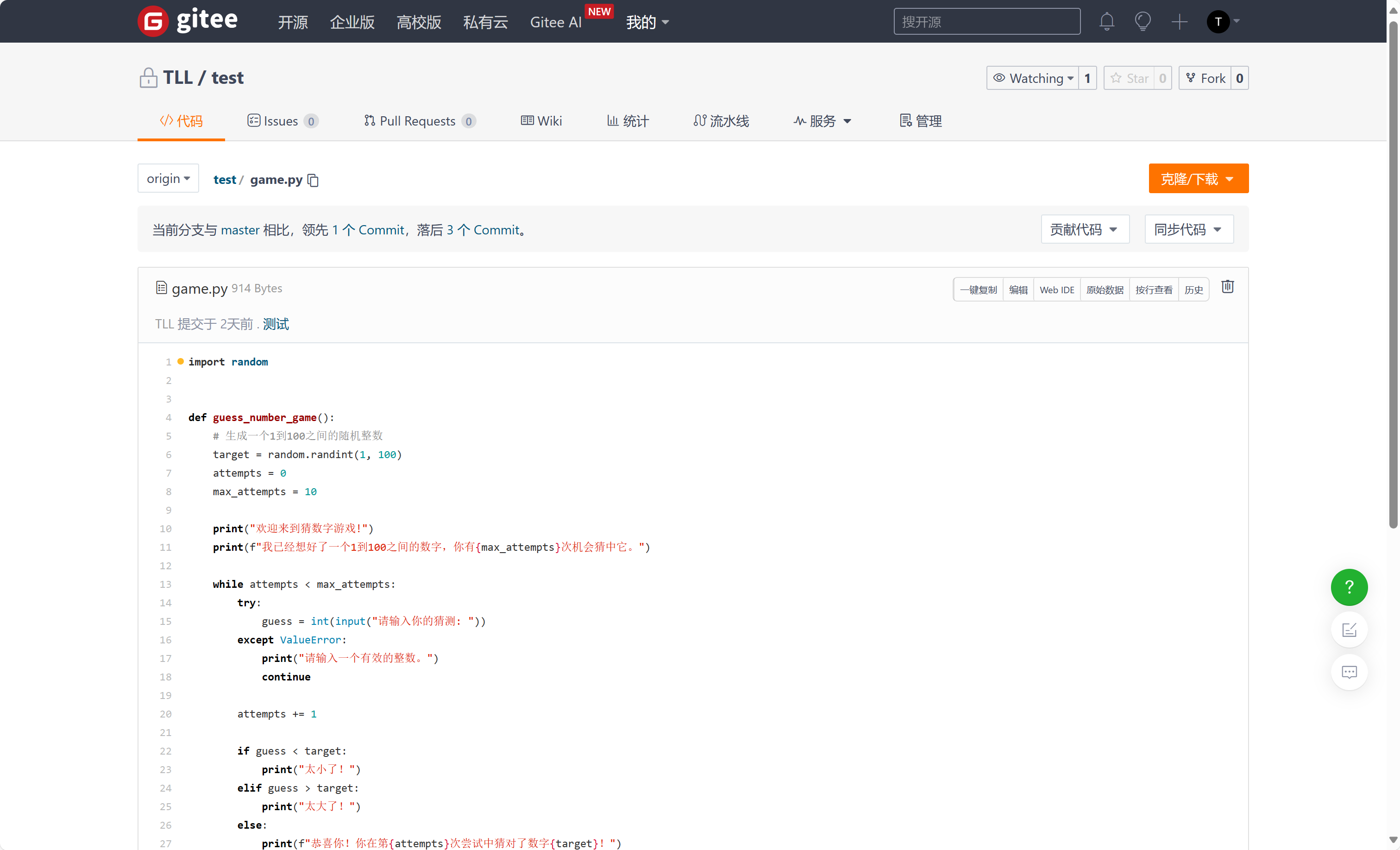Click the plus icon to create new
This screenshot has height=850, width=1400.
point(1179,22)
